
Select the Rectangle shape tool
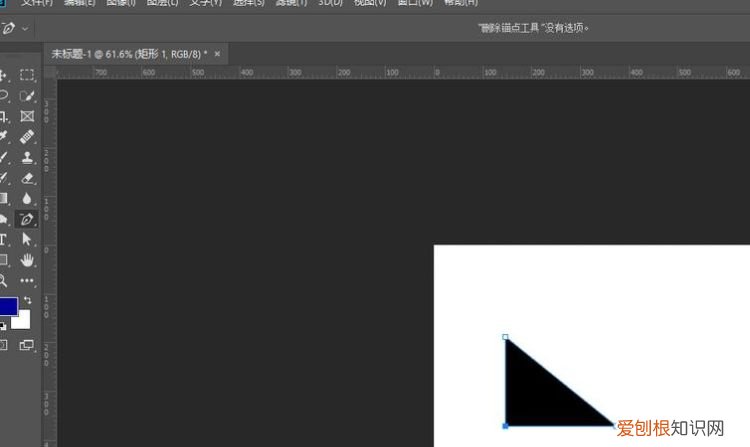pos(3,260)
